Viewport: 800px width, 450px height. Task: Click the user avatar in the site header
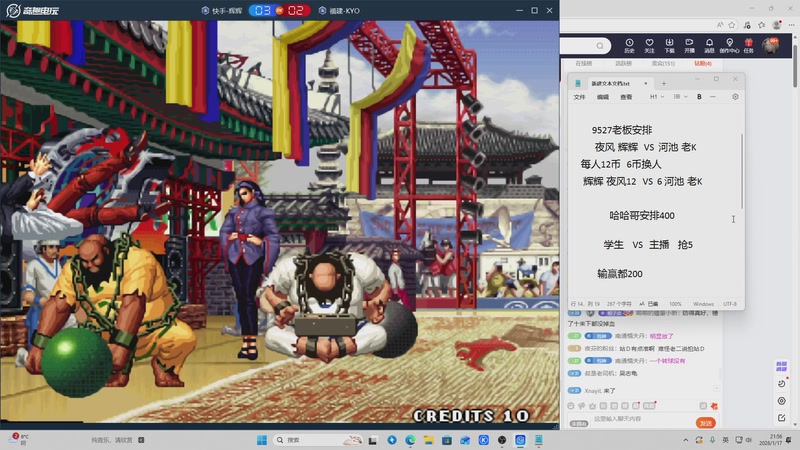tap(770, 45)
